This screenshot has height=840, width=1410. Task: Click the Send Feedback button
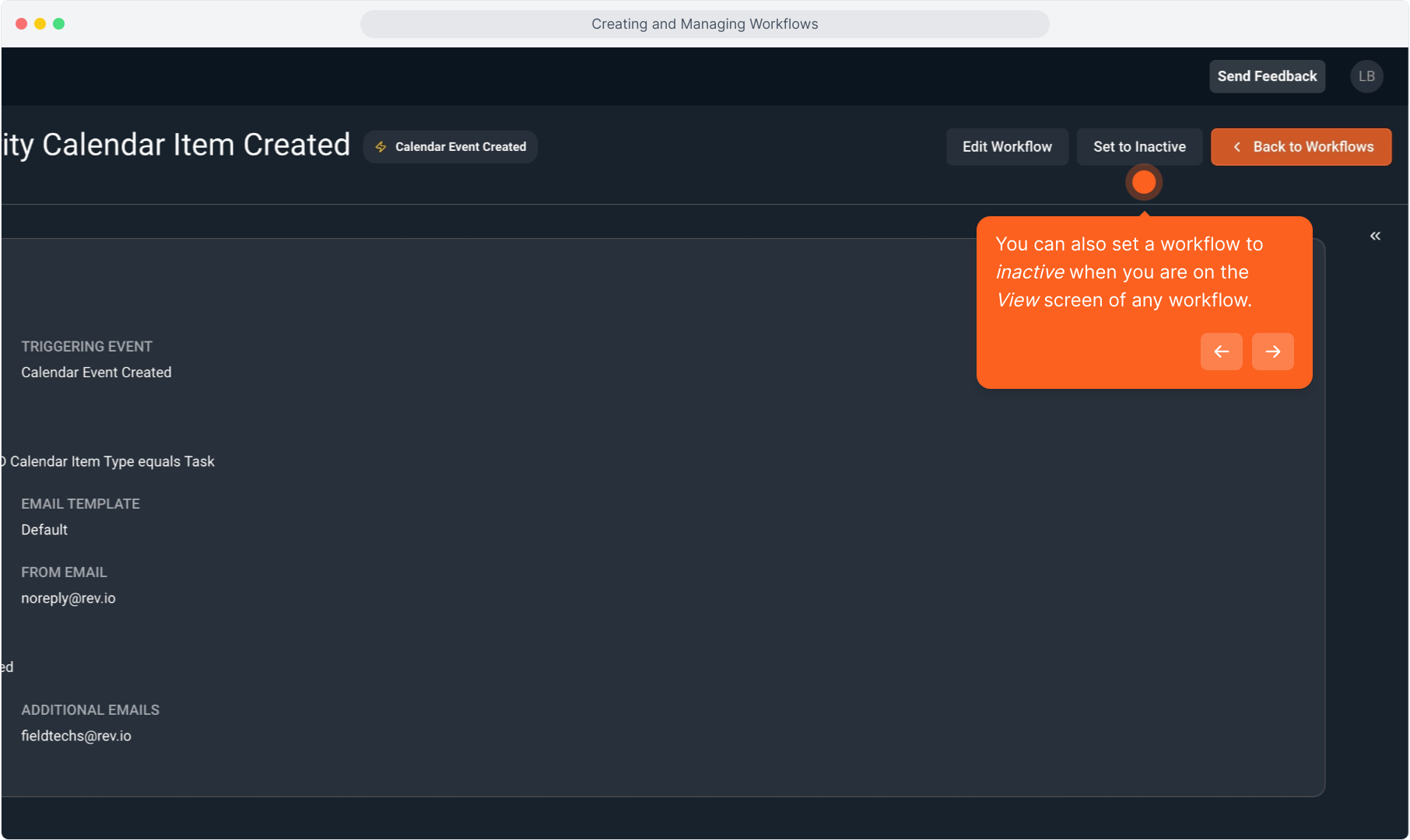pos(1266,76)
